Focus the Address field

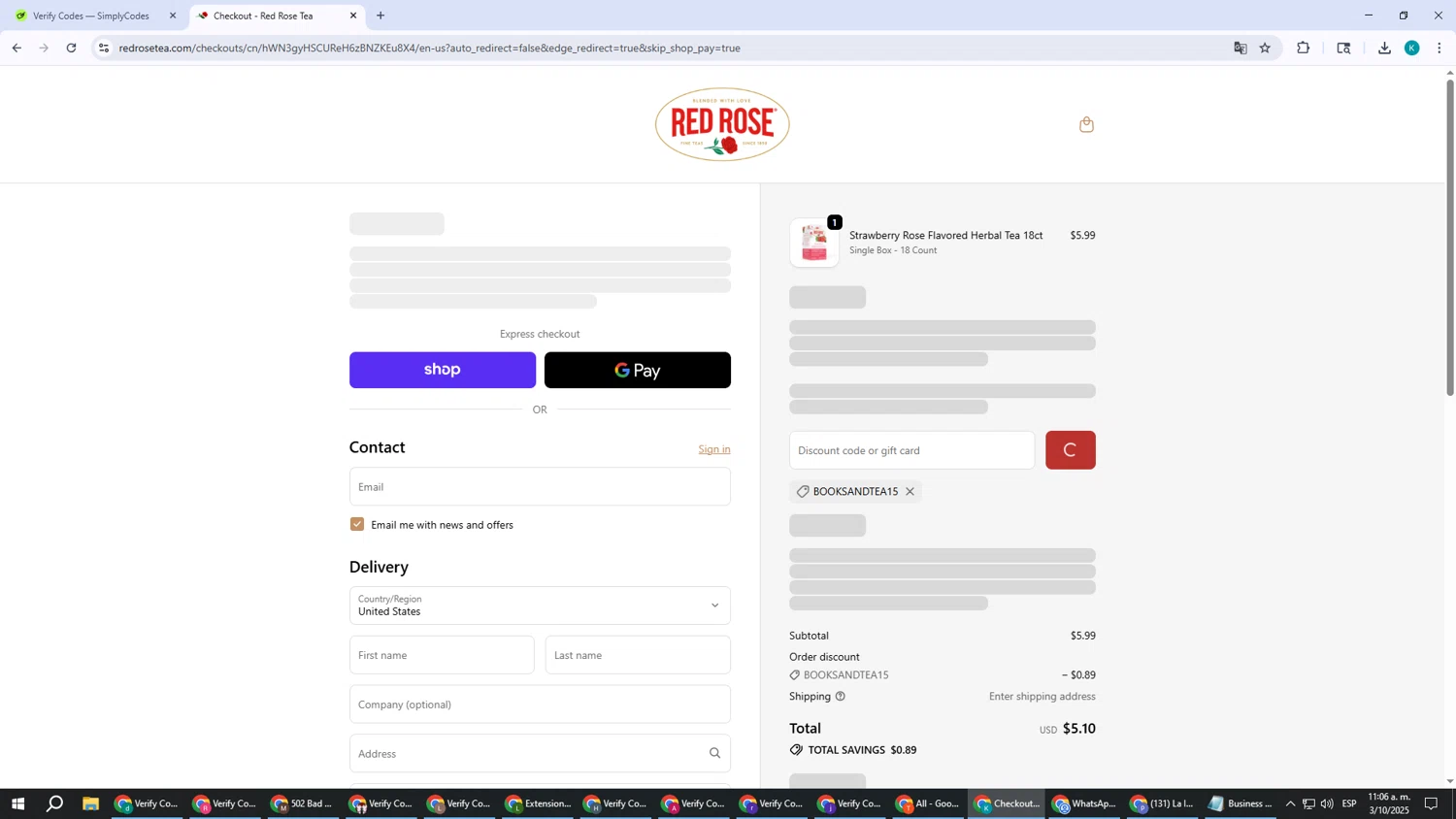point(540,754)
